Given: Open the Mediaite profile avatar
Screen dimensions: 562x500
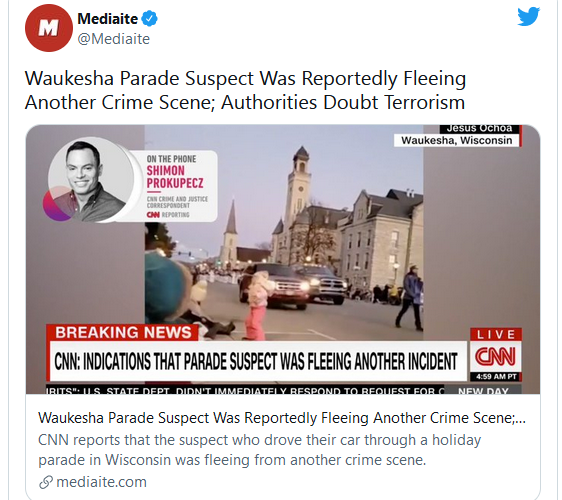Looking at the screenshot, I should tap(49, 28).
